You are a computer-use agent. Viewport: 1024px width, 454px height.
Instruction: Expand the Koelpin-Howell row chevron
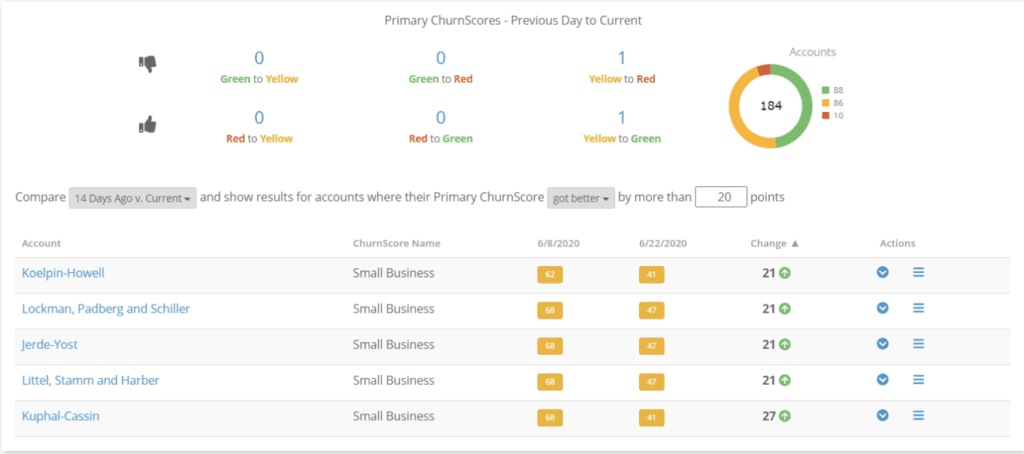883,272
